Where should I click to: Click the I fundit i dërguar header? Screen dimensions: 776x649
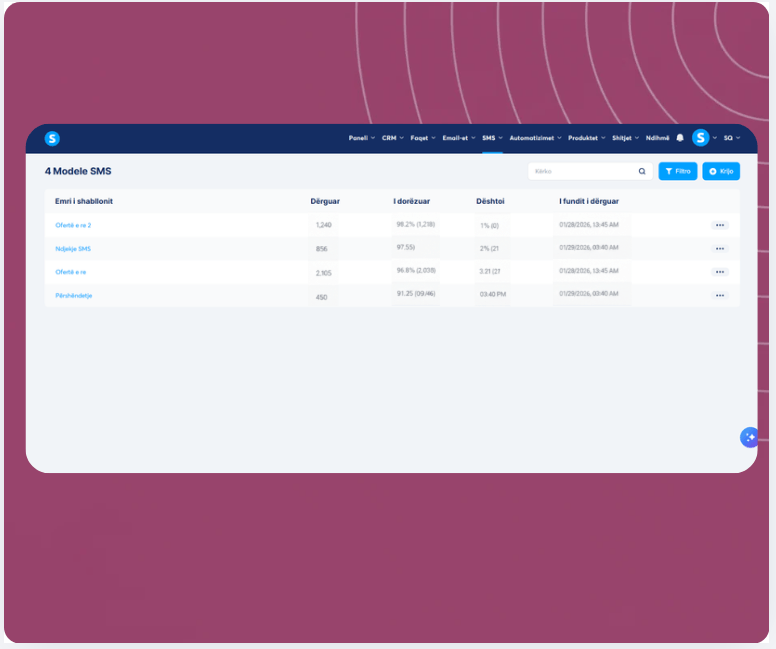589,201
